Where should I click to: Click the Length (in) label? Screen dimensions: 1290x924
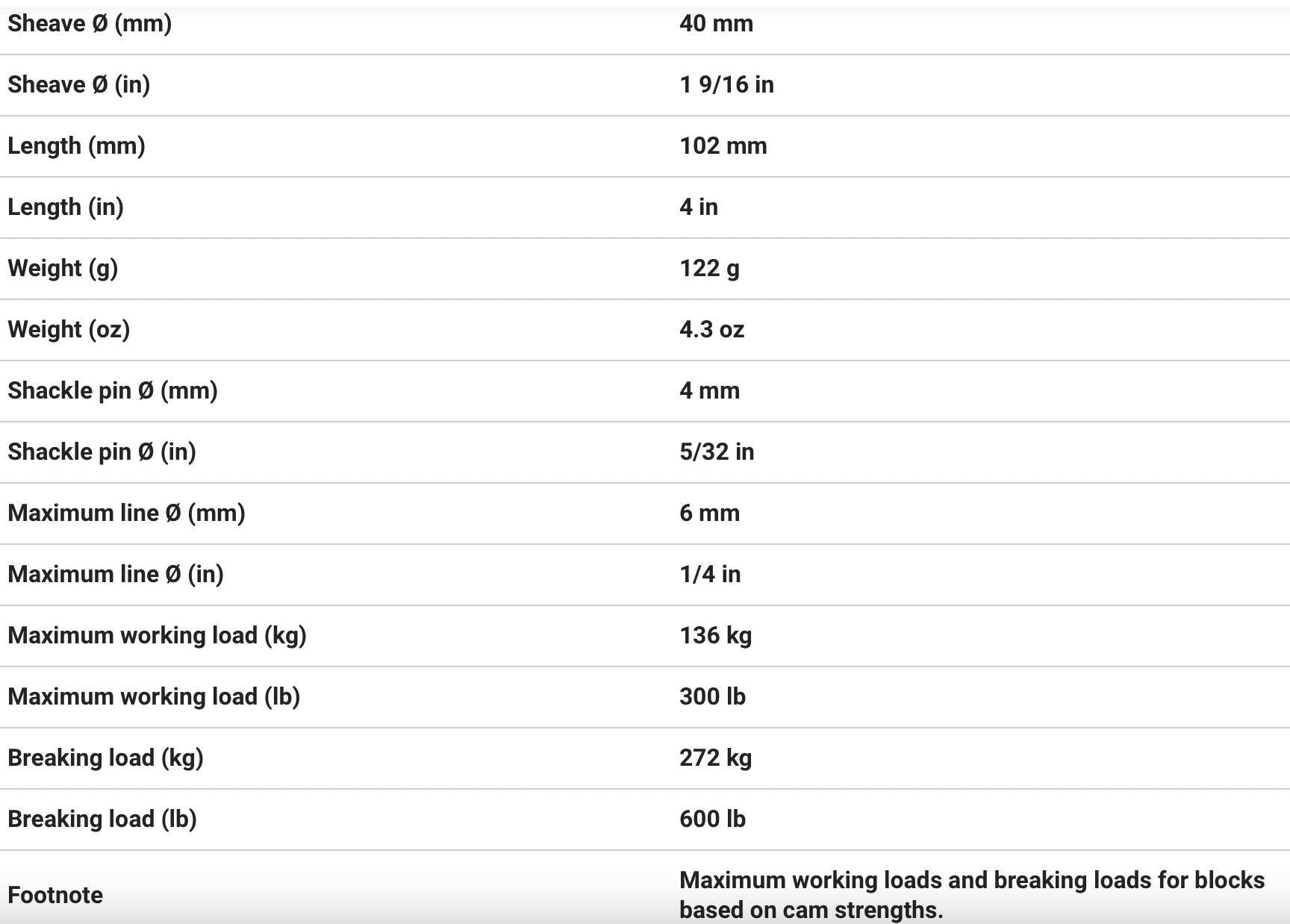pyautogui.click(x=66, y=207)
